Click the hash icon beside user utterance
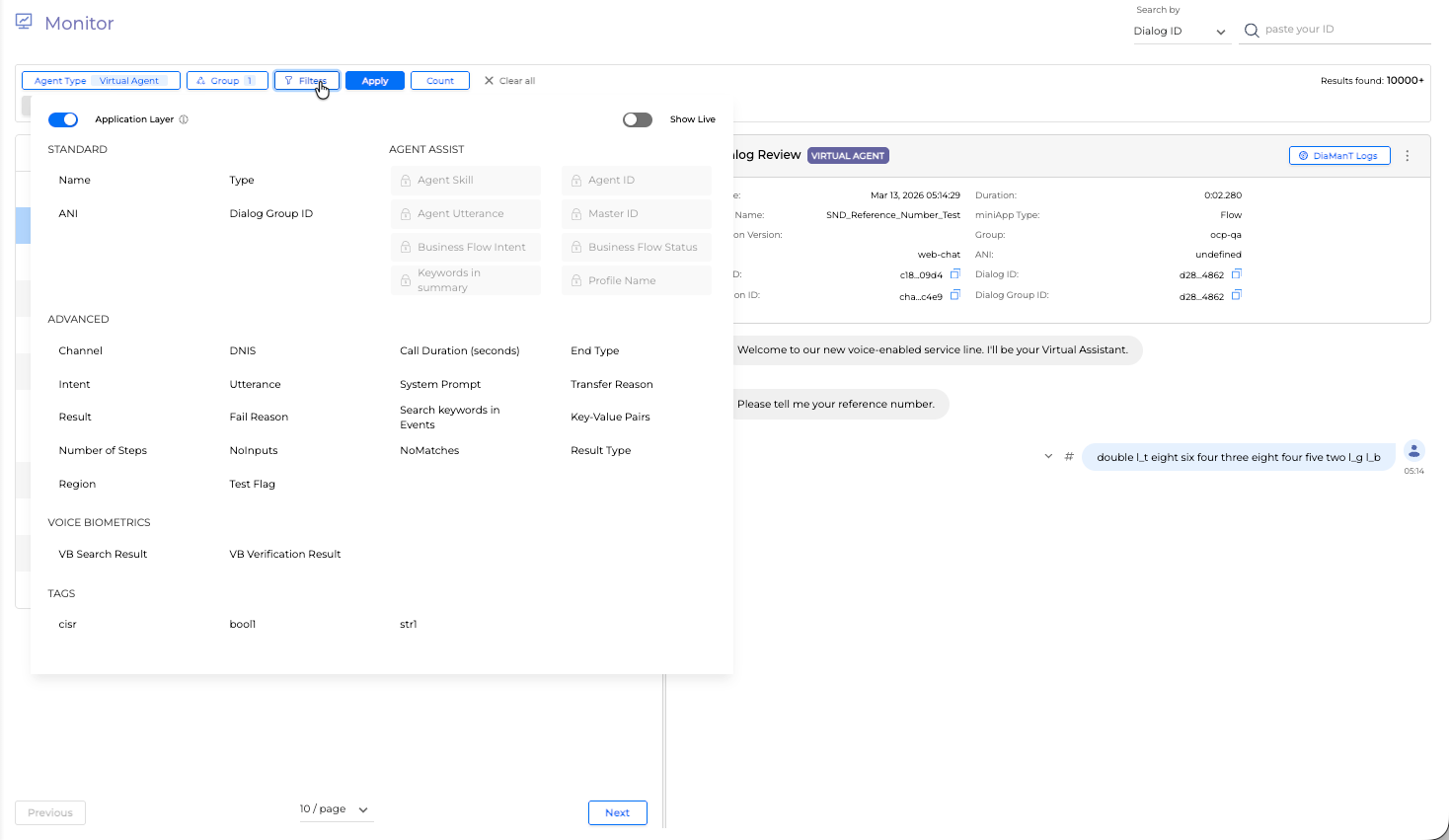The height and width of the screenshot is (840, 1449). pyautogui.click(x=1069, y=457)
